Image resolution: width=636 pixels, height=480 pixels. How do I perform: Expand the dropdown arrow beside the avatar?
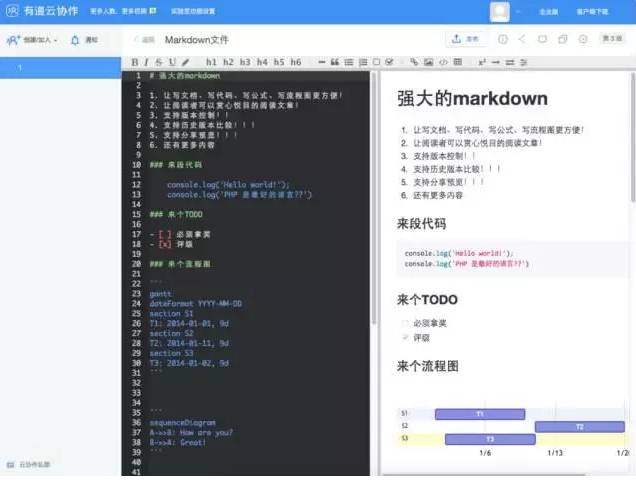click(x=518, y=12)
